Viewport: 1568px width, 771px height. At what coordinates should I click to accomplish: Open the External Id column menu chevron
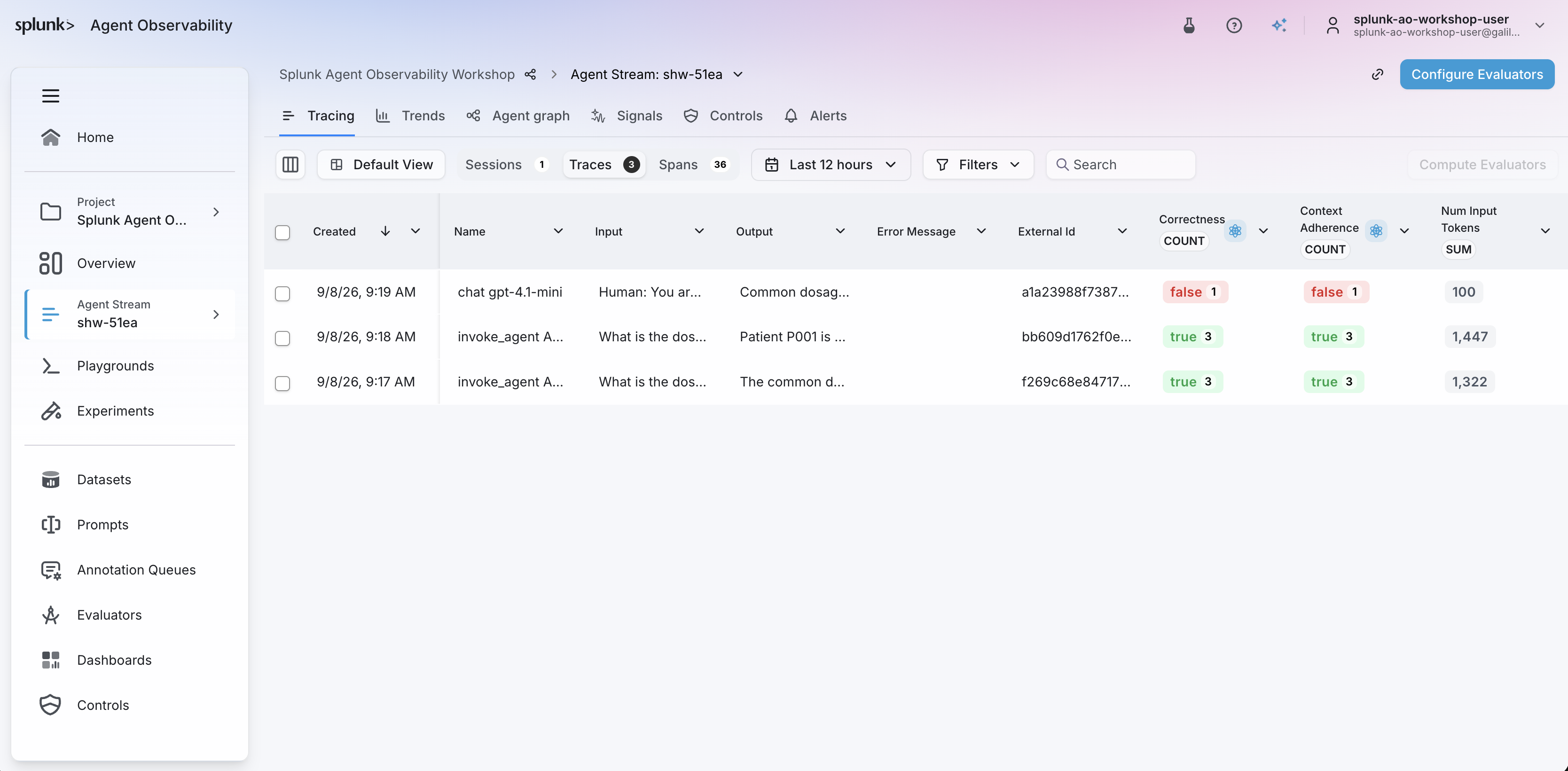coord(1122,231)
